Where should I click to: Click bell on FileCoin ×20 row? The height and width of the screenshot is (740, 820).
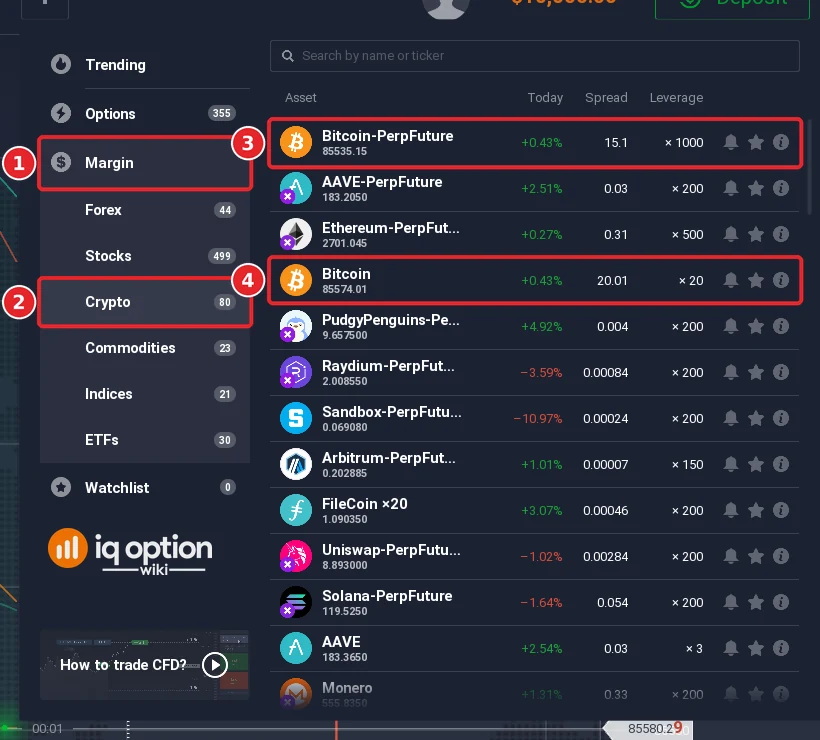731,510
